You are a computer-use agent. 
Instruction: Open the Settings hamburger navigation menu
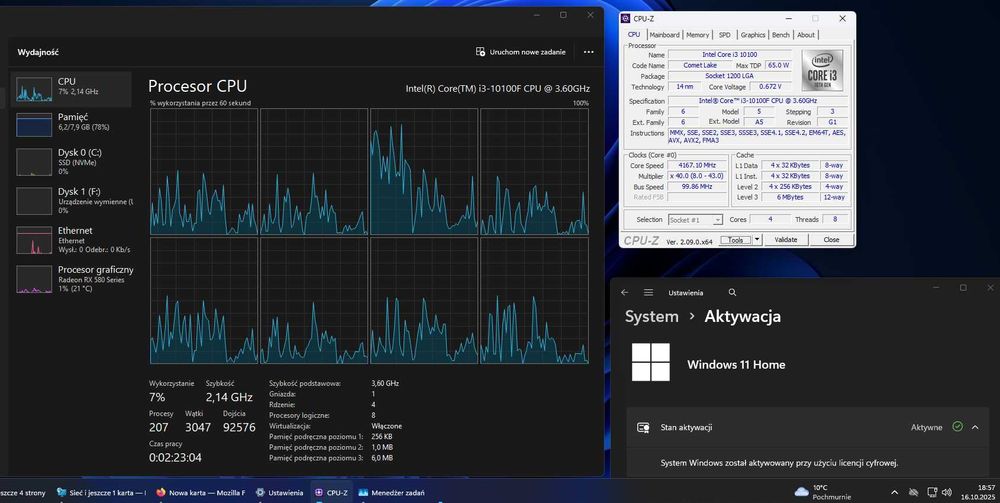(x=648, y=292)
